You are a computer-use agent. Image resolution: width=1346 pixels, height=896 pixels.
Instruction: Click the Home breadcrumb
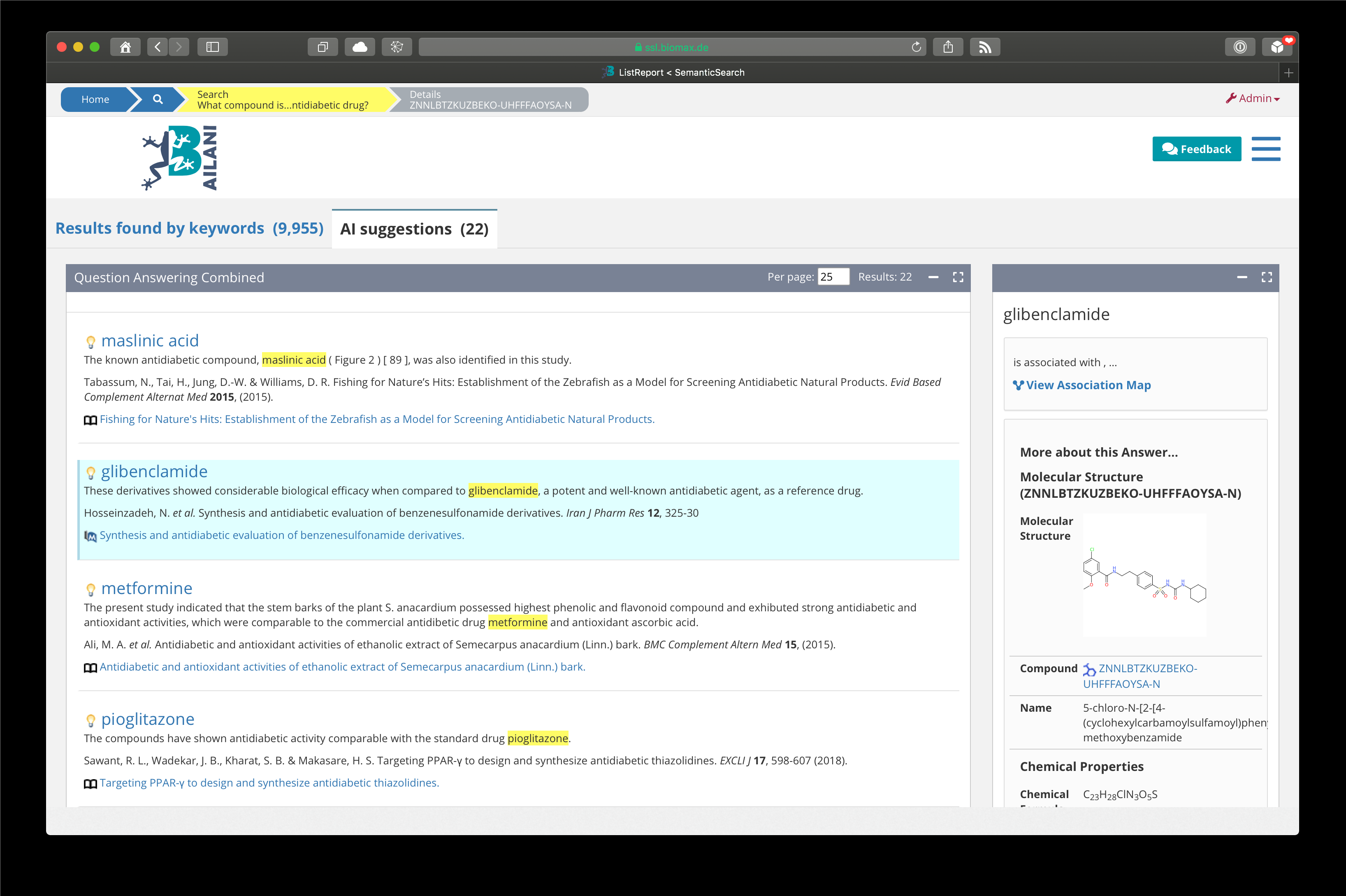95,100
